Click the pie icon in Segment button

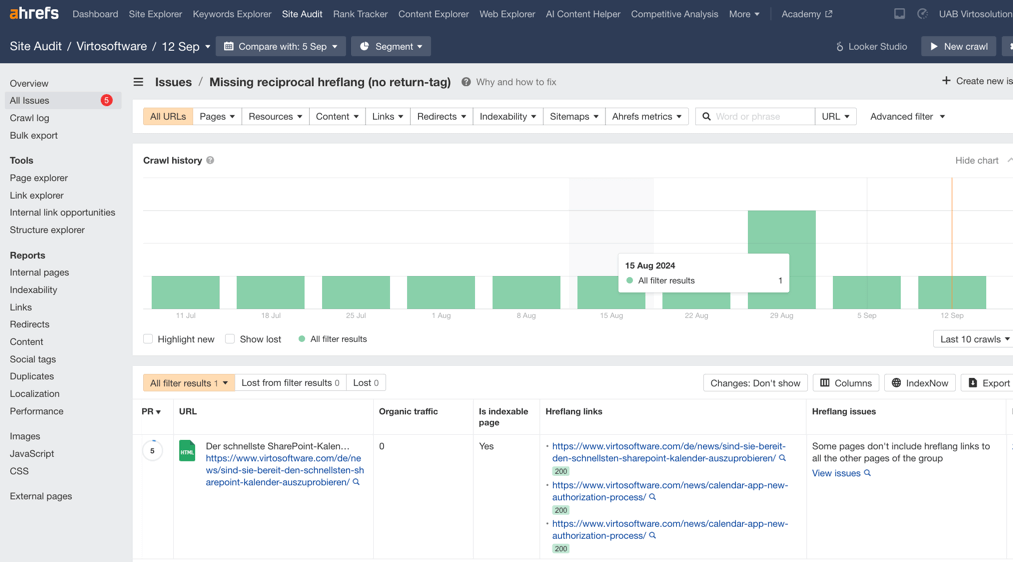pyautogui.click(x=364, y=47)
